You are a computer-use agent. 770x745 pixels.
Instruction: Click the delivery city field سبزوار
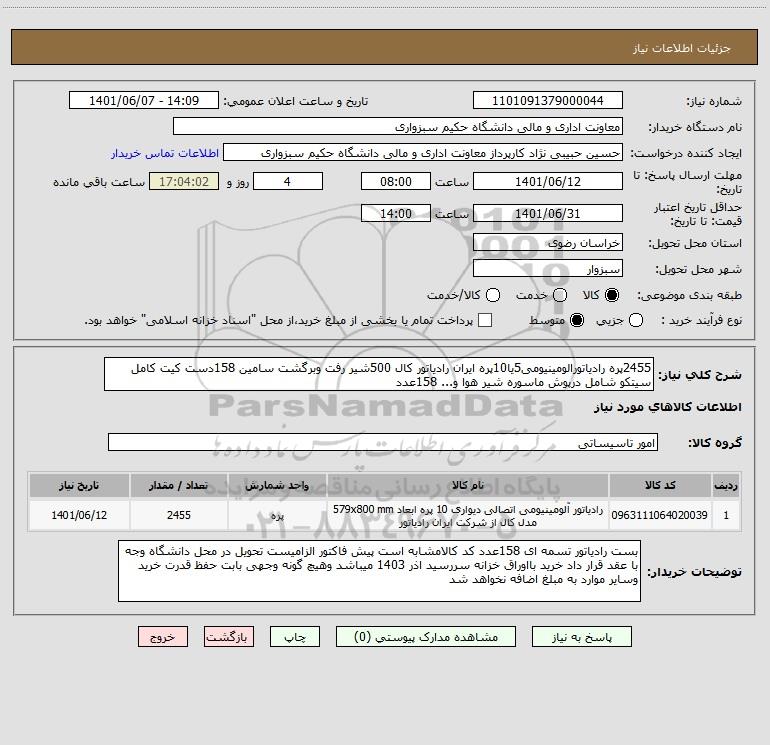click(x=548, y=269)
